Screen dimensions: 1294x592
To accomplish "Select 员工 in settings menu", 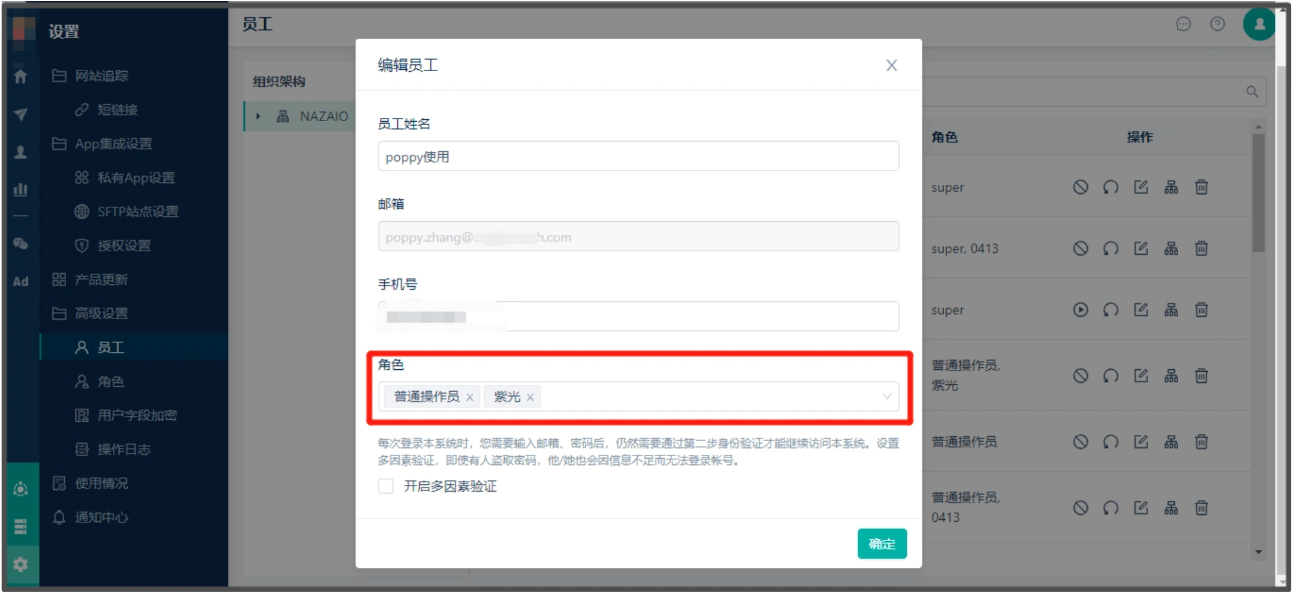I will pos(111,348).
